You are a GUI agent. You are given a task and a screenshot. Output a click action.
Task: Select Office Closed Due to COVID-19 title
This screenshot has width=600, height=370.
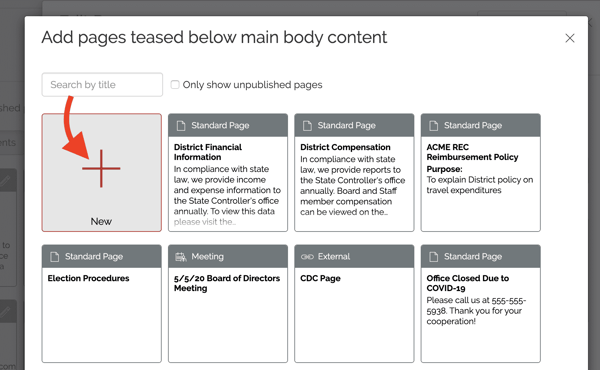pos(468,284)
